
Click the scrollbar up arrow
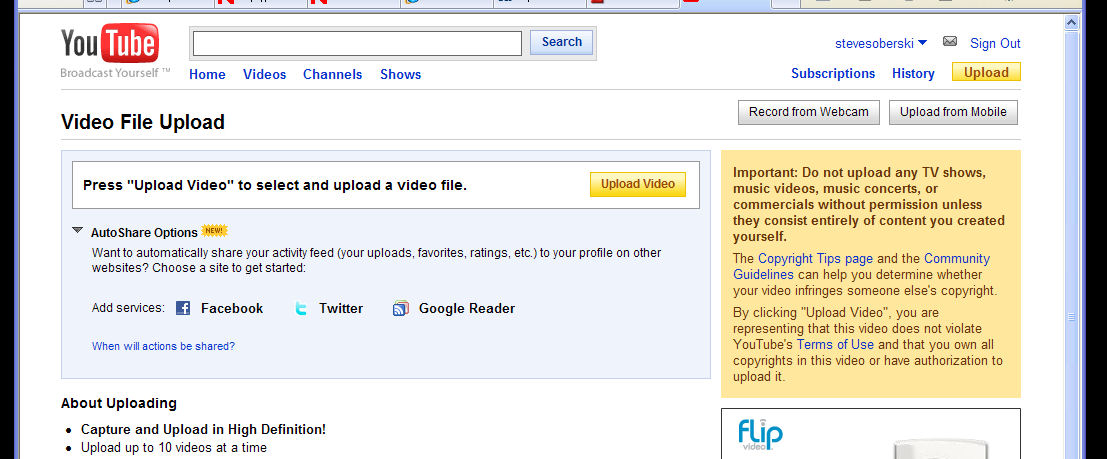click(x=1072, y=23)
